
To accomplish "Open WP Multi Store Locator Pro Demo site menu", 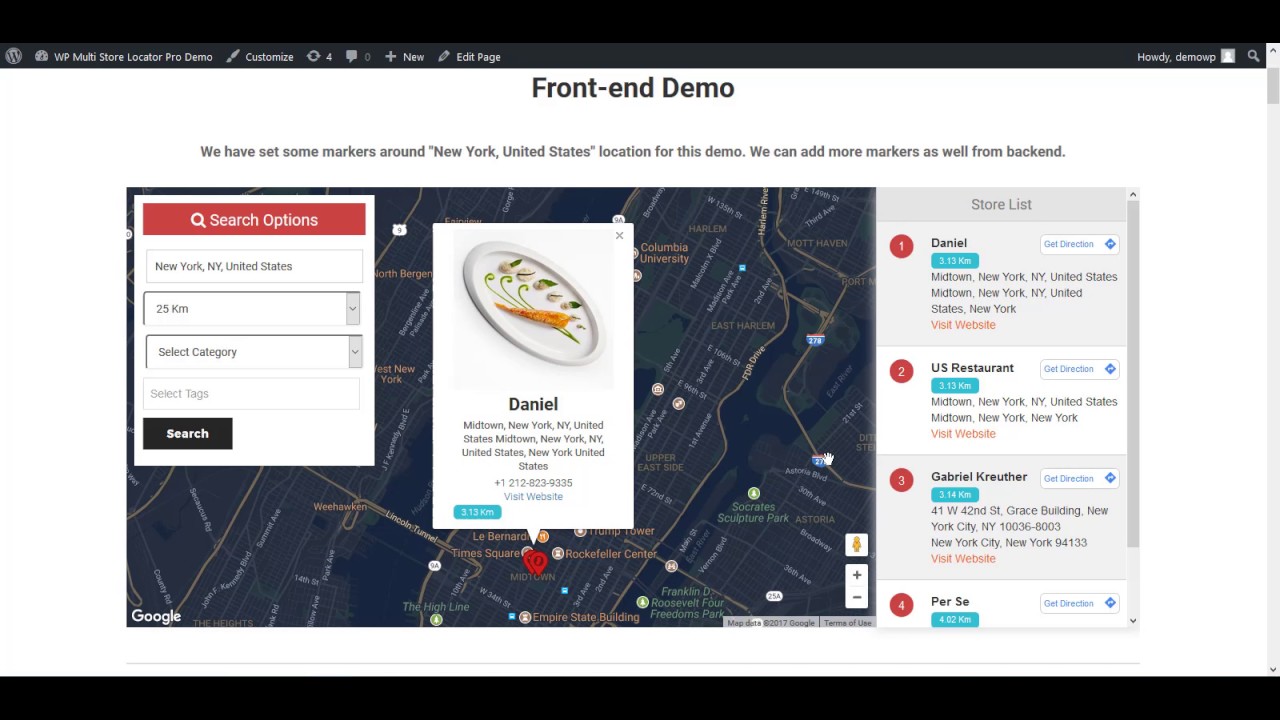I will pyautogui.click(x=124, y=57).
